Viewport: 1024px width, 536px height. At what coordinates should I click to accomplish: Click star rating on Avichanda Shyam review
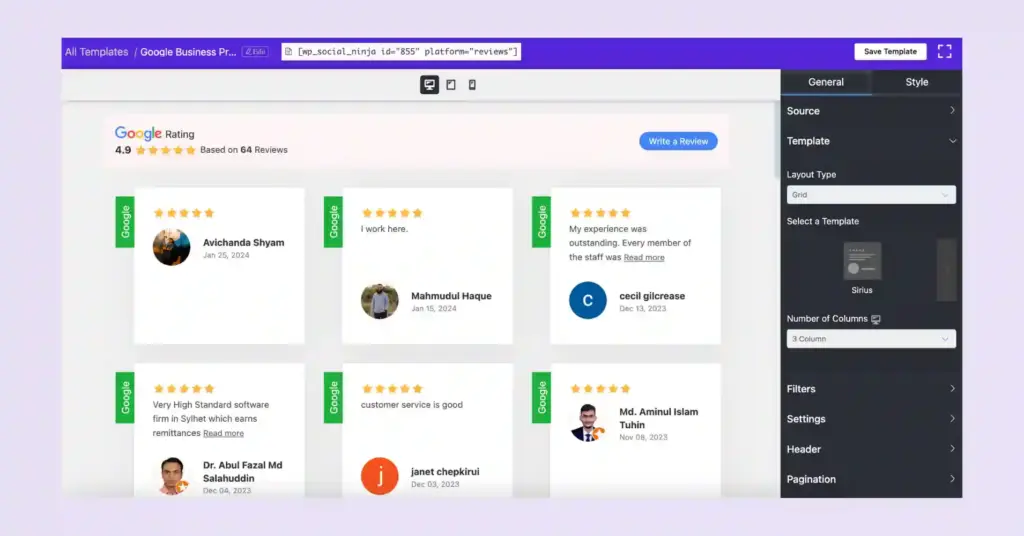click(184, 213)
